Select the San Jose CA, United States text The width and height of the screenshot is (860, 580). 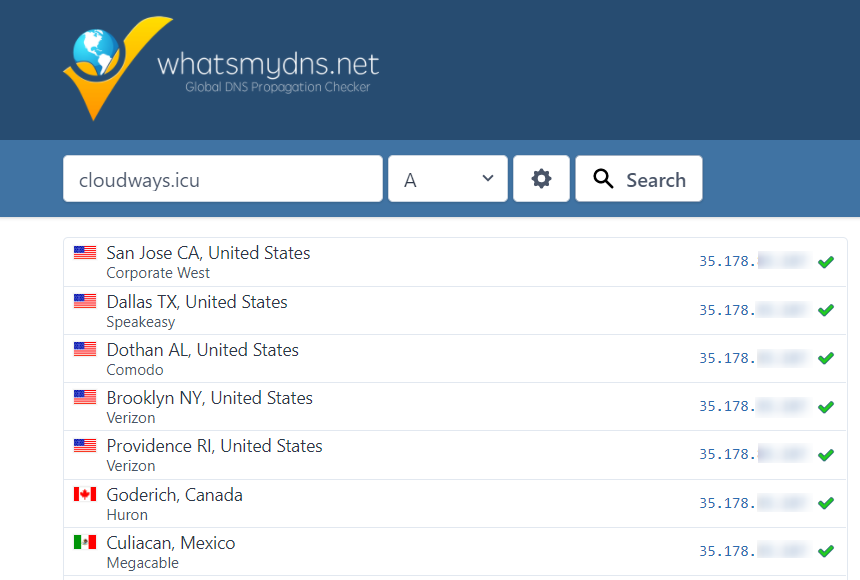[x=208, y=253]
